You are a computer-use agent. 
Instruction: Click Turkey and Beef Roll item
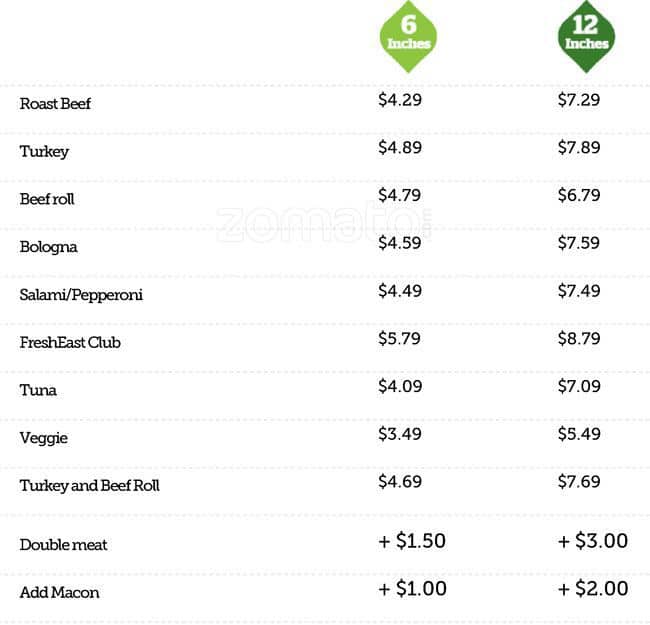[89, 486]
